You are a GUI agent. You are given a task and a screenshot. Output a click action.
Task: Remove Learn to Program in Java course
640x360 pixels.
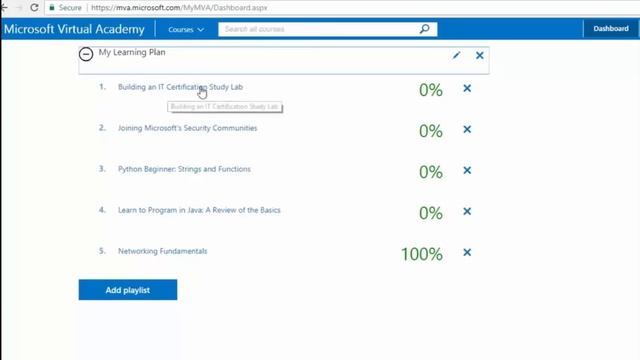tap(467, 211)
